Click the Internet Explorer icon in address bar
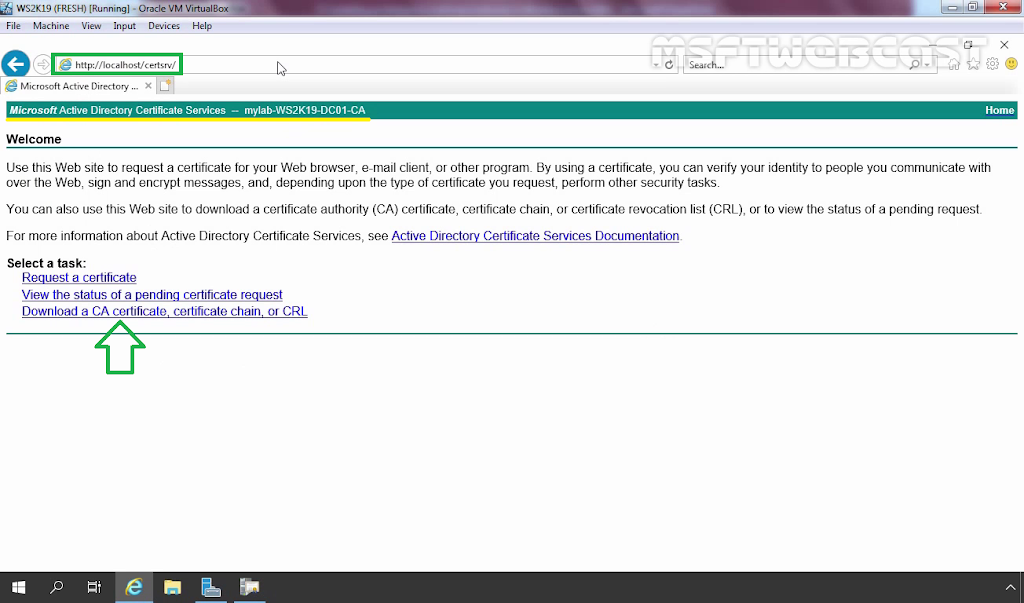Image resolution: width=1024 pixels, height=603 pixels. point(65,65)
